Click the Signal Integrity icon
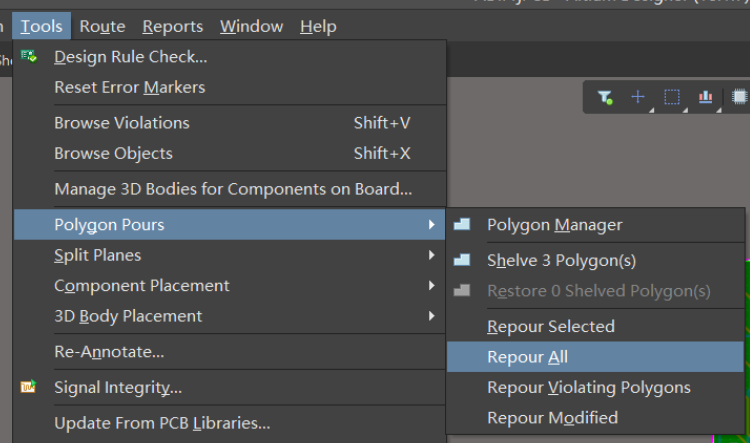The width and height of the screenshot is (750, 443). pos(28,387)
